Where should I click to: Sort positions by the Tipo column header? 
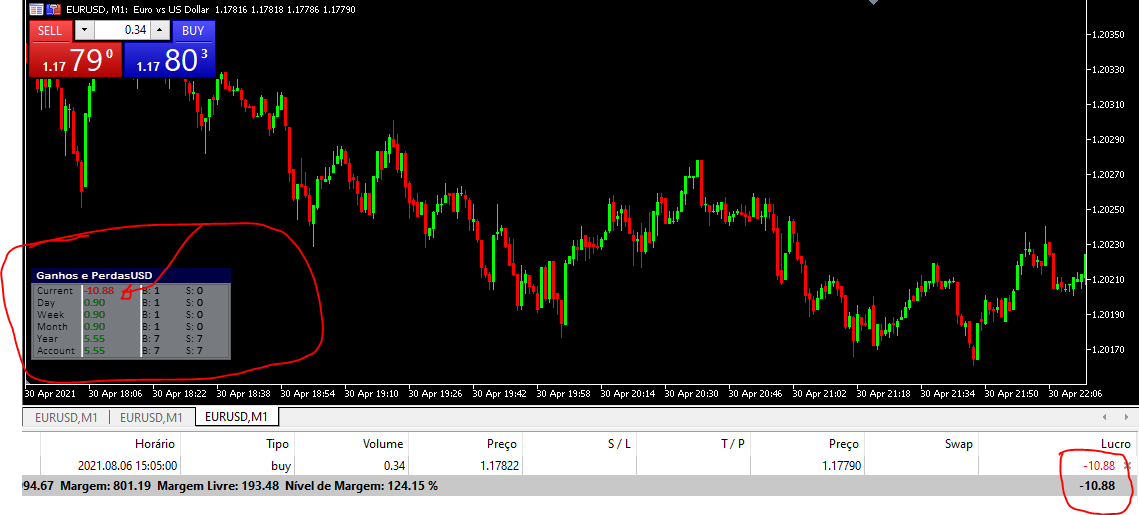tap(277, 444)
